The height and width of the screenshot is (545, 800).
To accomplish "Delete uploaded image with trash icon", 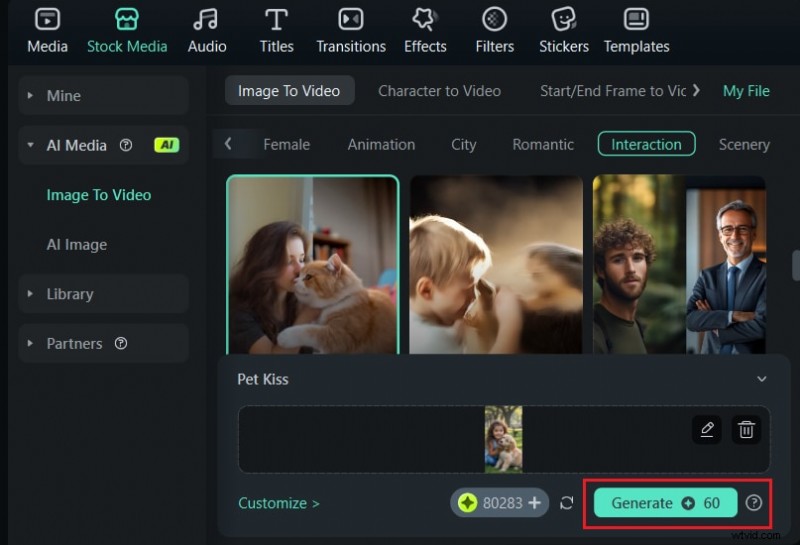I will [x=746, y=430].
